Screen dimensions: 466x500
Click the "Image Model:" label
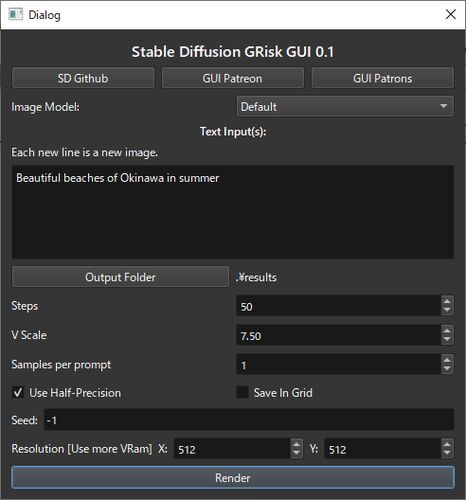tap(46, 107)
